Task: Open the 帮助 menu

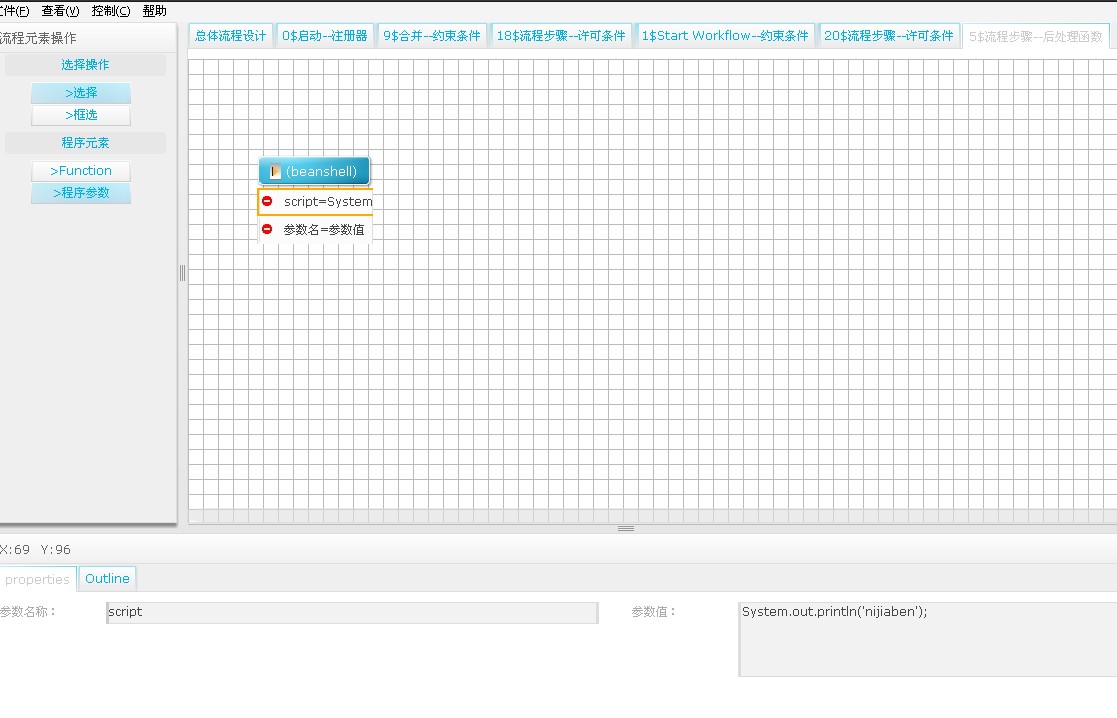Action: (x=155, y=11)
